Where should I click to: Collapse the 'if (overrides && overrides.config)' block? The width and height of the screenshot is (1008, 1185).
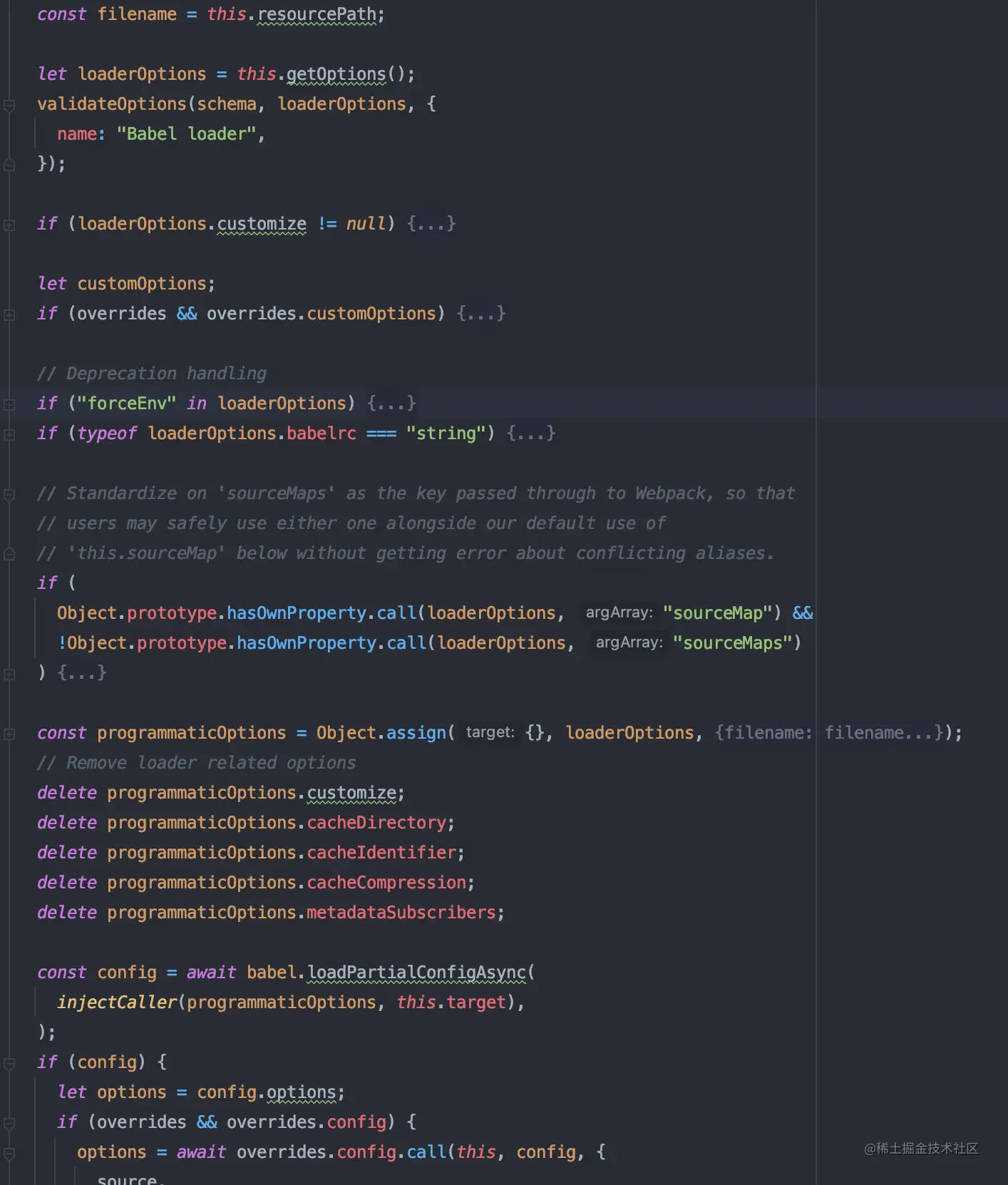tap(9, 1124)
